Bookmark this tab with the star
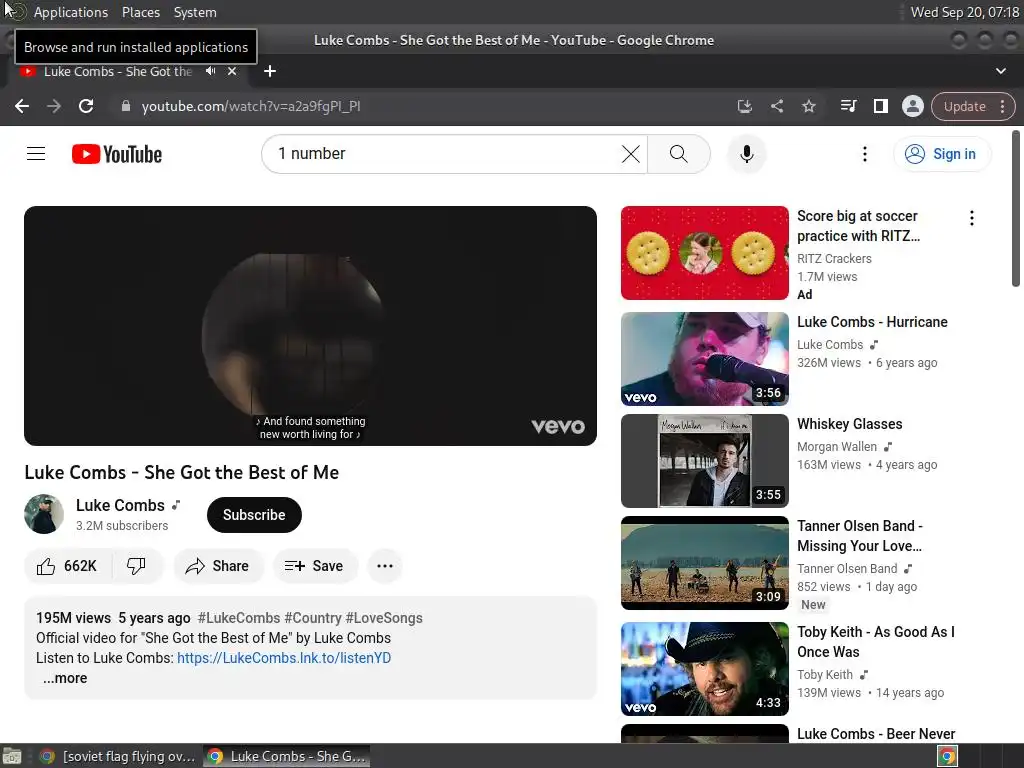 coord(808,106)
